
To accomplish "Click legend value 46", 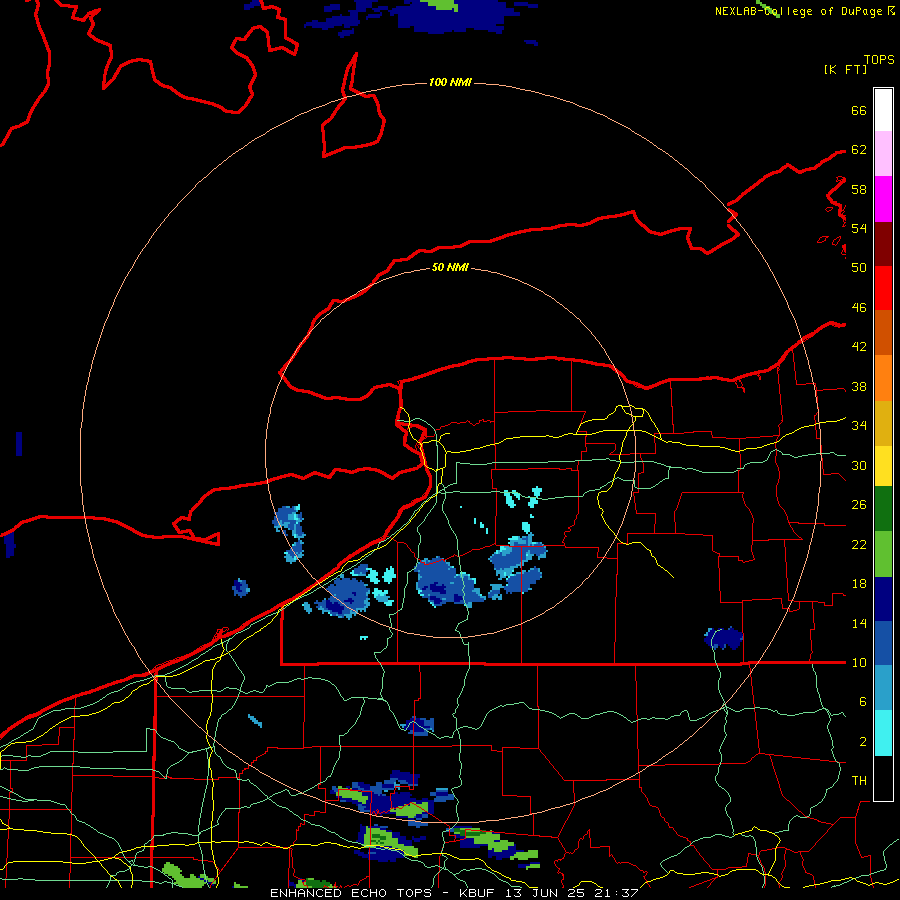I will tap(859, 308).
